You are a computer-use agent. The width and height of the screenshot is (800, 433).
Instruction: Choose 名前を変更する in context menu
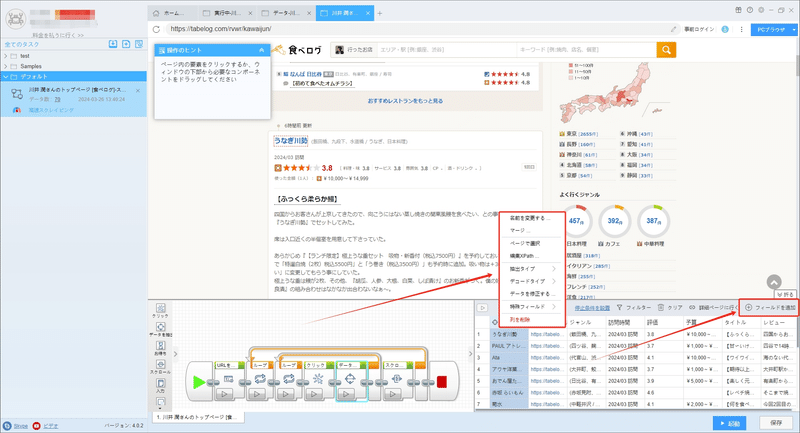coord(530,218)
